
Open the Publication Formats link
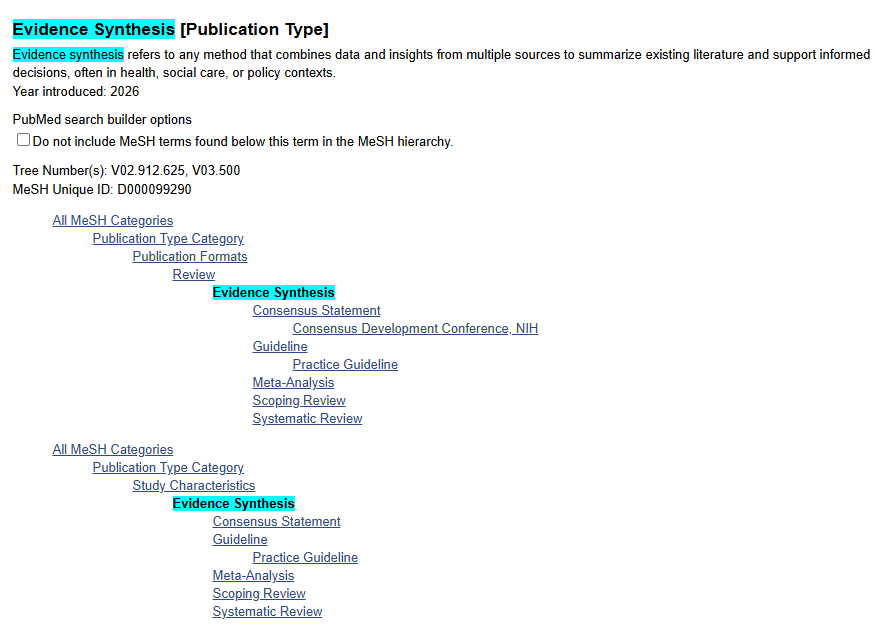point(190,256)
